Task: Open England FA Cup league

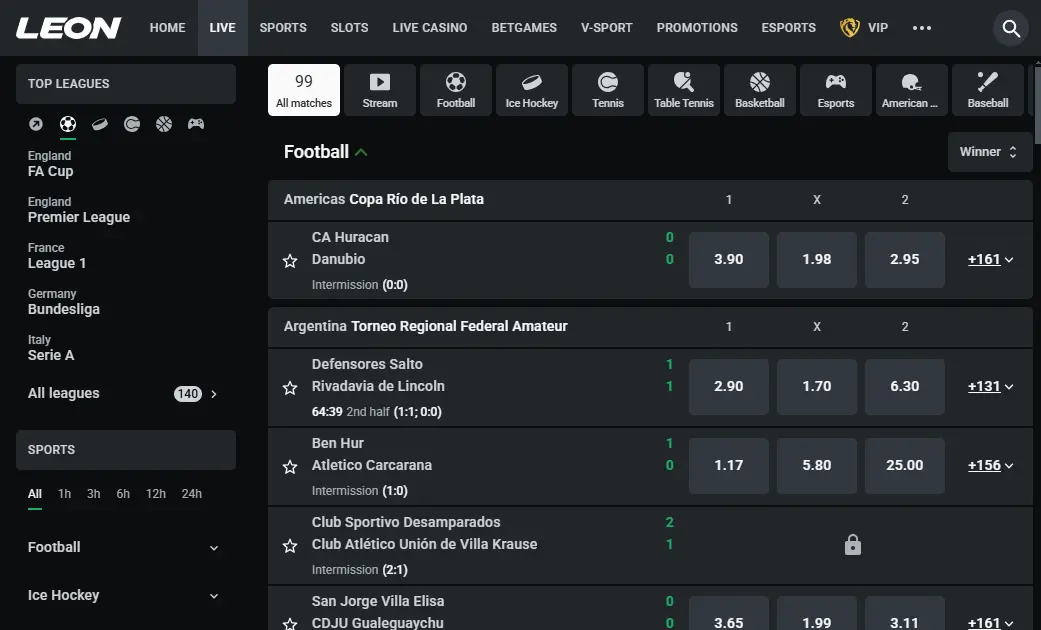Action: 50,164
